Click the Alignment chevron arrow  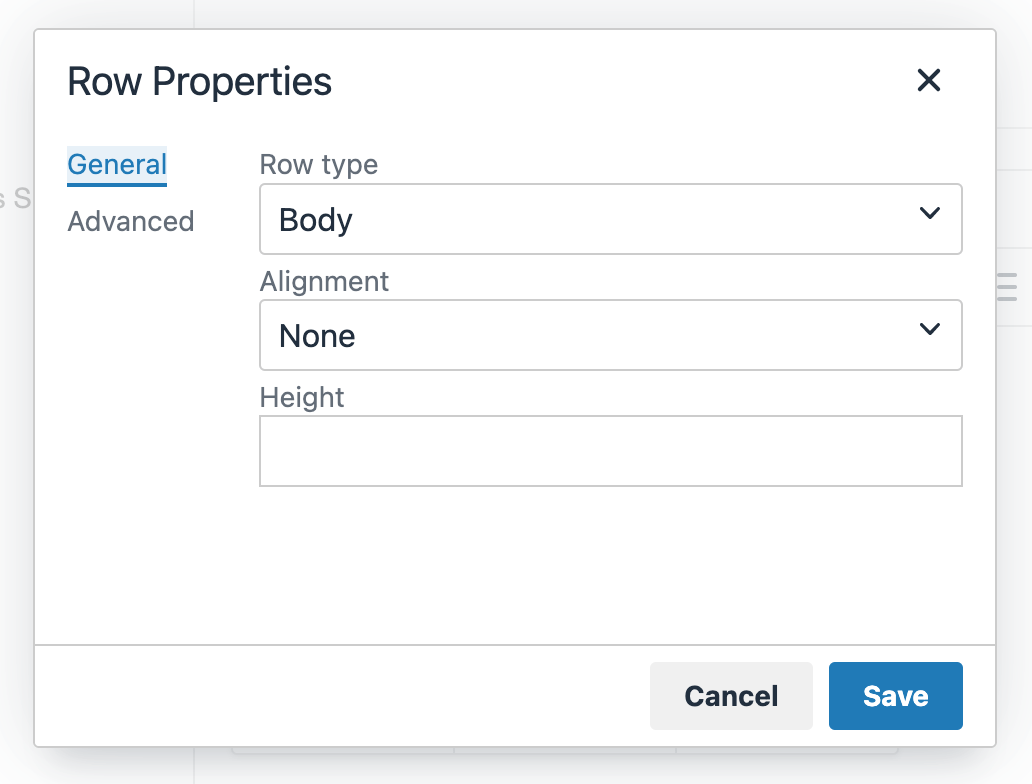[929, 329]
